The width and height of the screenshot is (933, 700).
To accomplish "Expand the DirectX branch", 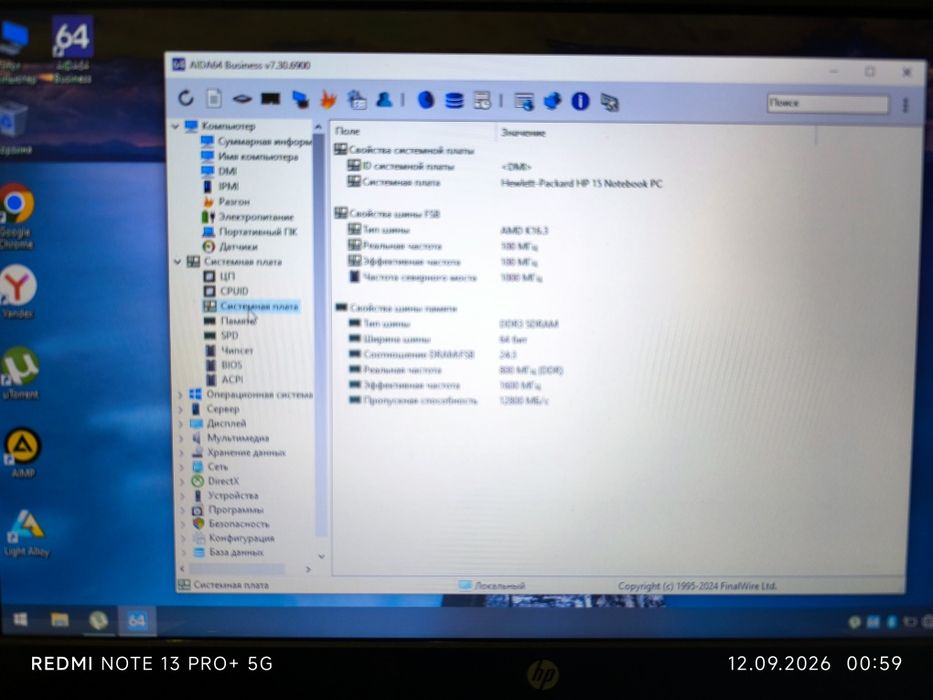I will tap(182, 481).
